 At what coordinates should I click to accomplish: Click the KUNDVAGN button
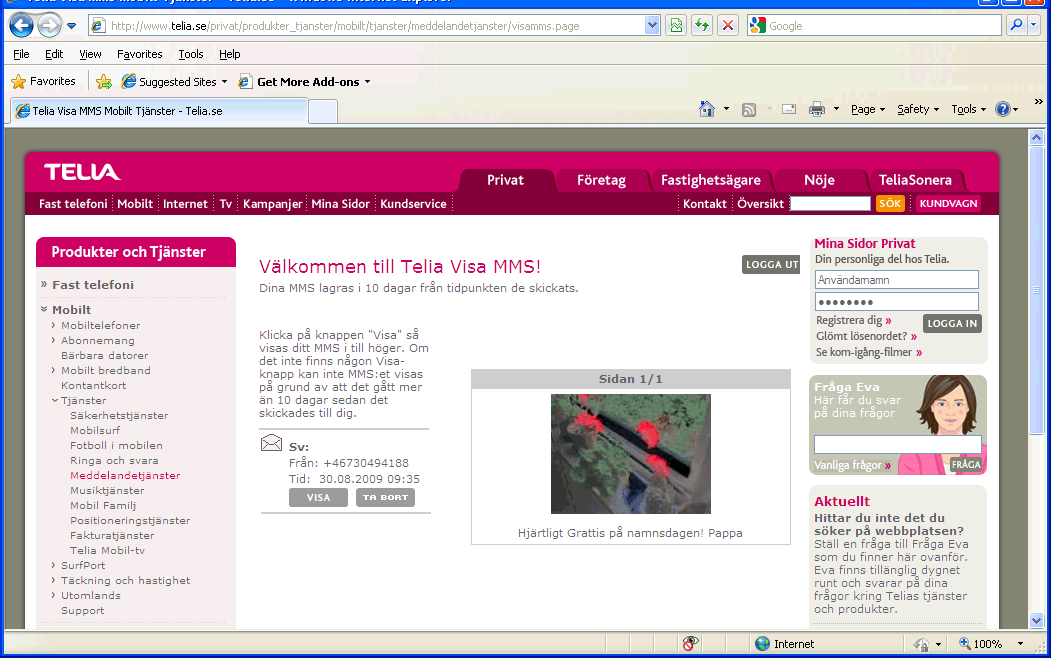(x=948, y=204)
